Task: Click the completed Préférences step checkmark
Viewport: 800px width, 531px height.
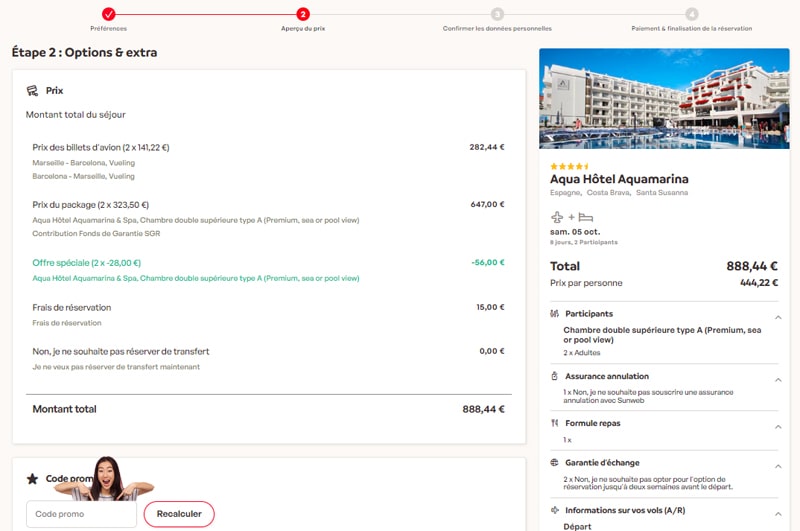Action: [x=109, y=14]
